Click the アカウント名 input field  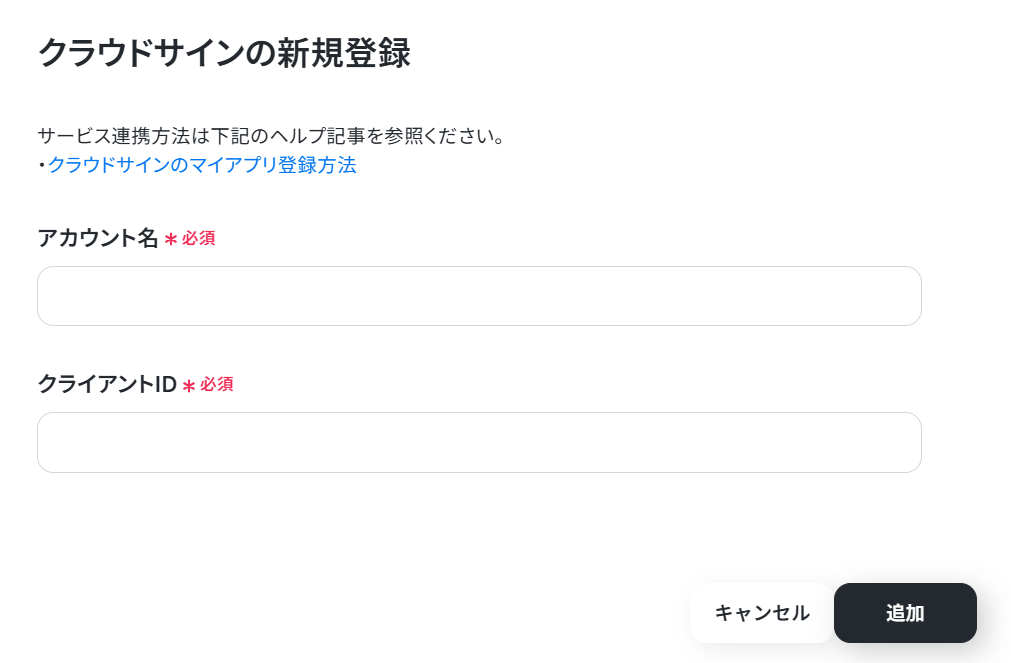point(479,296)
